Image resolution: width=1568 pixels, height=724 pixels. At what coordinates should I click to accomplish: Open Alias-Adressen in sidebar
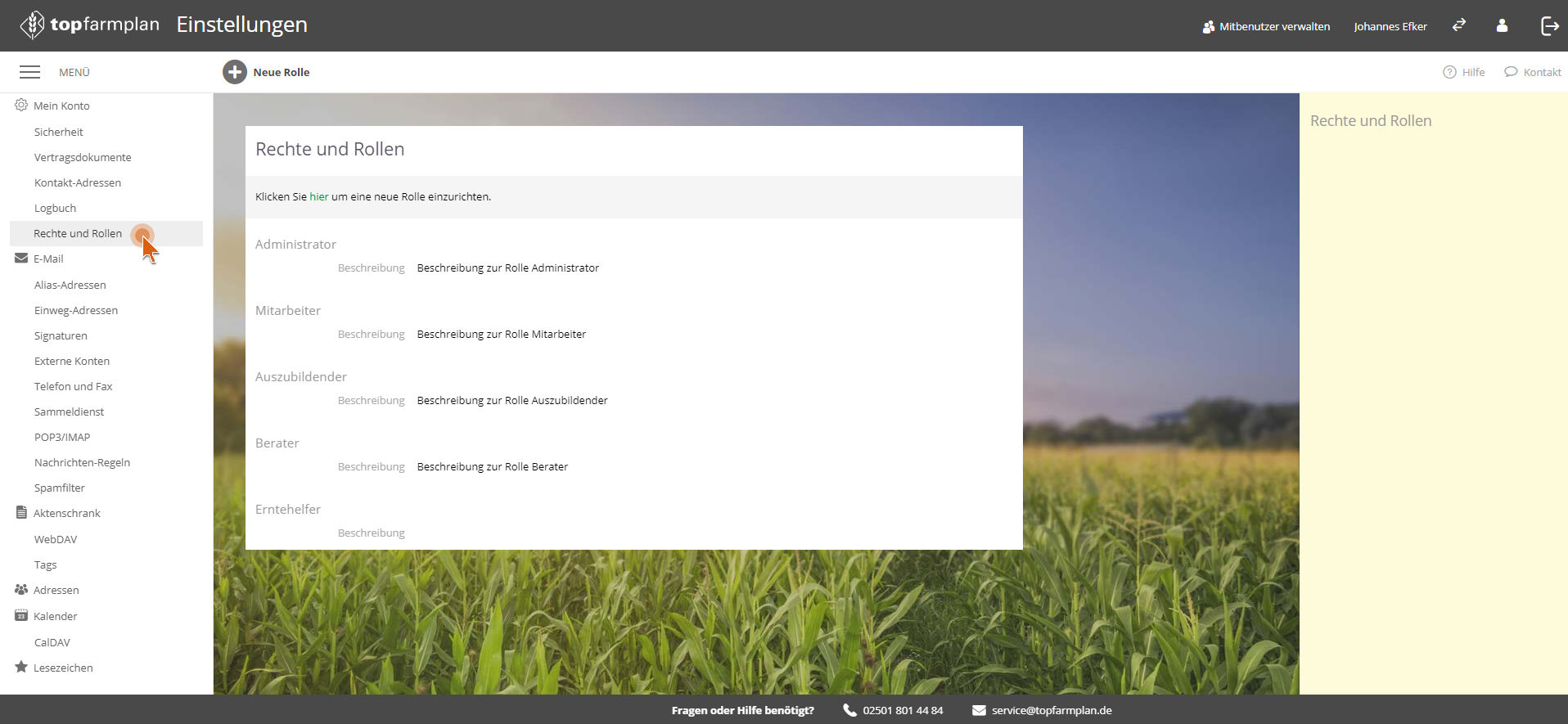[x=70, y=285]
